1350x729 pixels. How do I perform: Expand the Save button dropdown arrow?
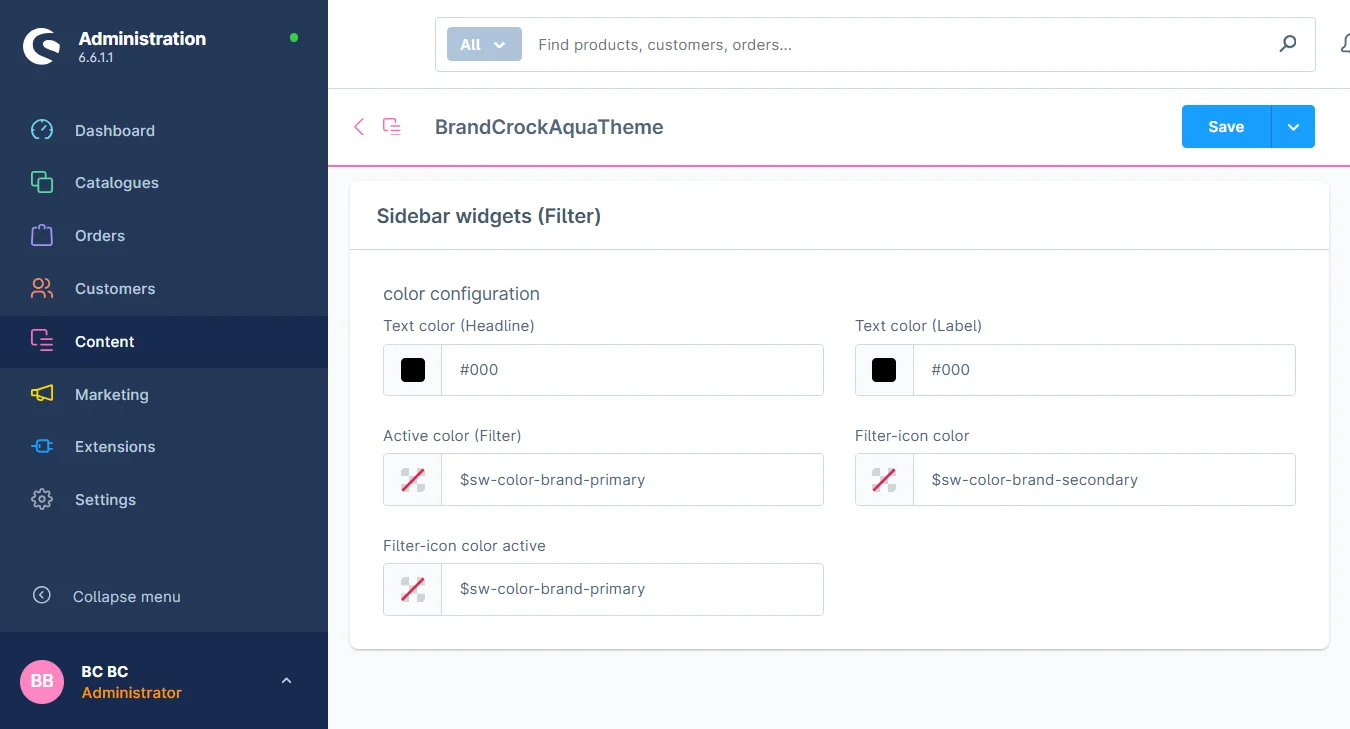[x=1293, y=127]
